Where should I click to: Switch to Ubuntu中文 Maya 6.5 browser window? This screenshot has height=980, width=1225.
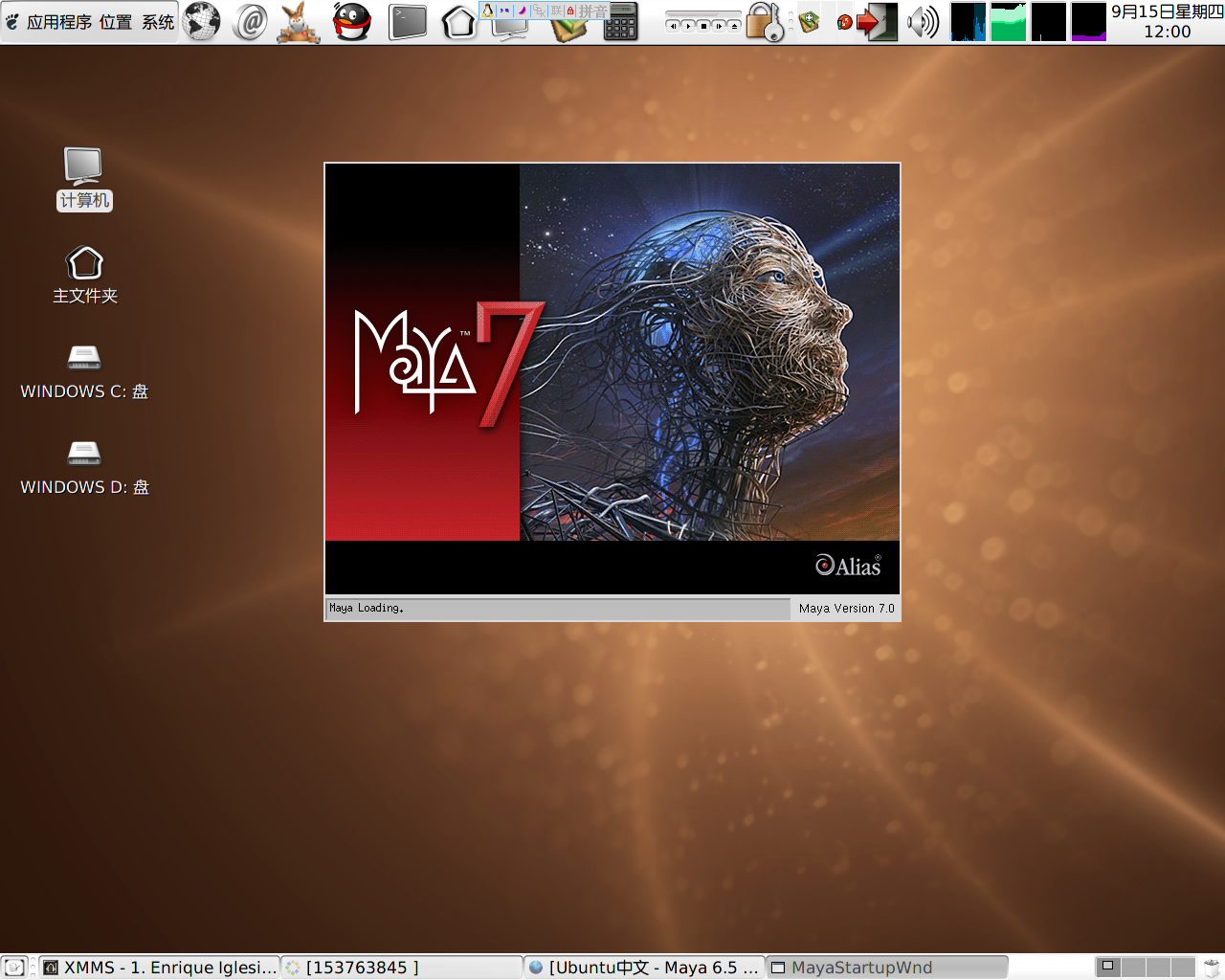(645, 968)
